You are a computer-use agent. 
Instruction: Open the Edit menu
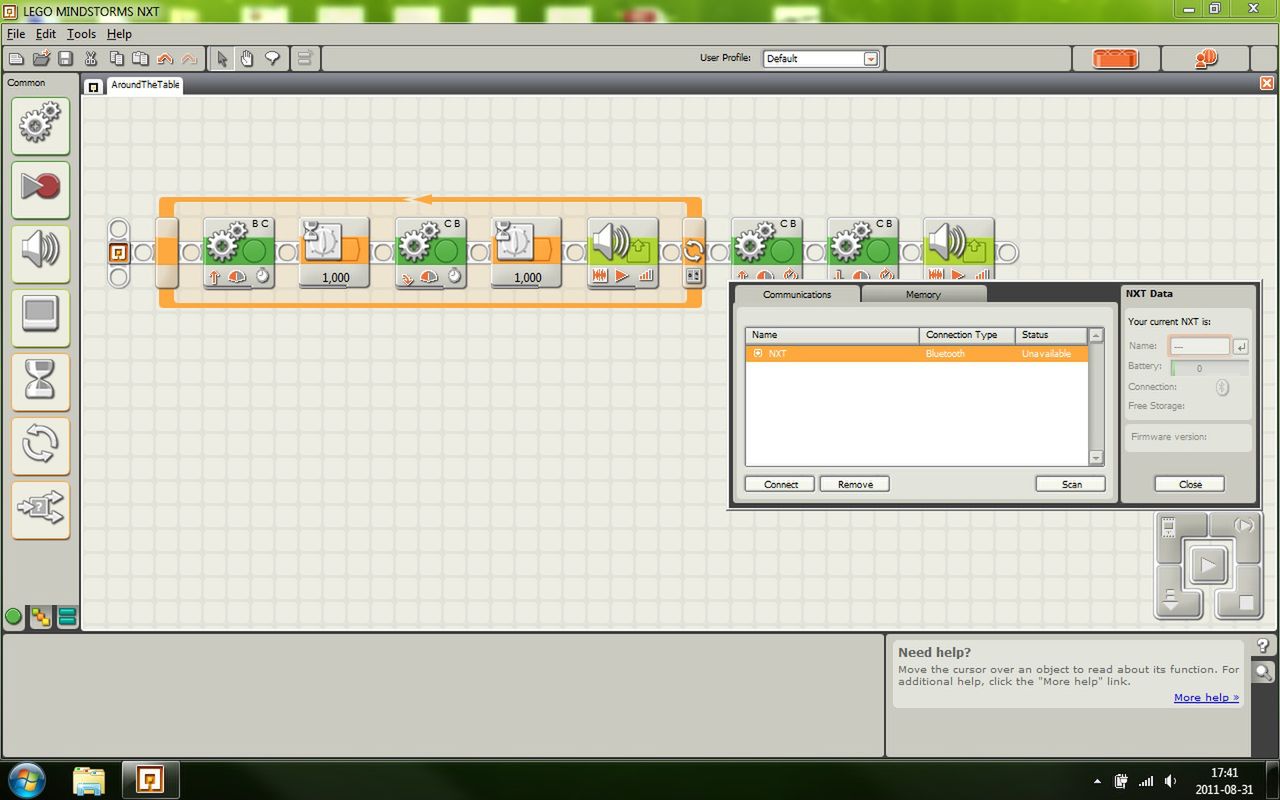46,34
